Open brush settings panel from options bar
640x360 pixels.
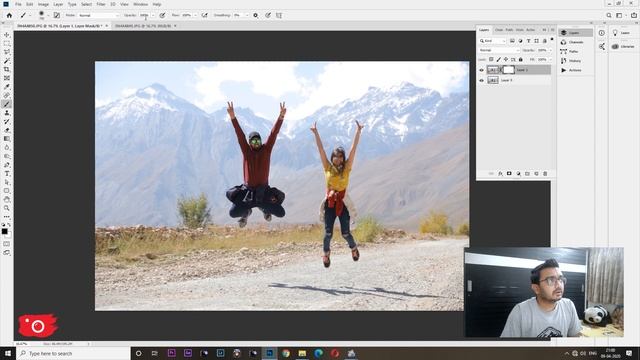(57, 15)
